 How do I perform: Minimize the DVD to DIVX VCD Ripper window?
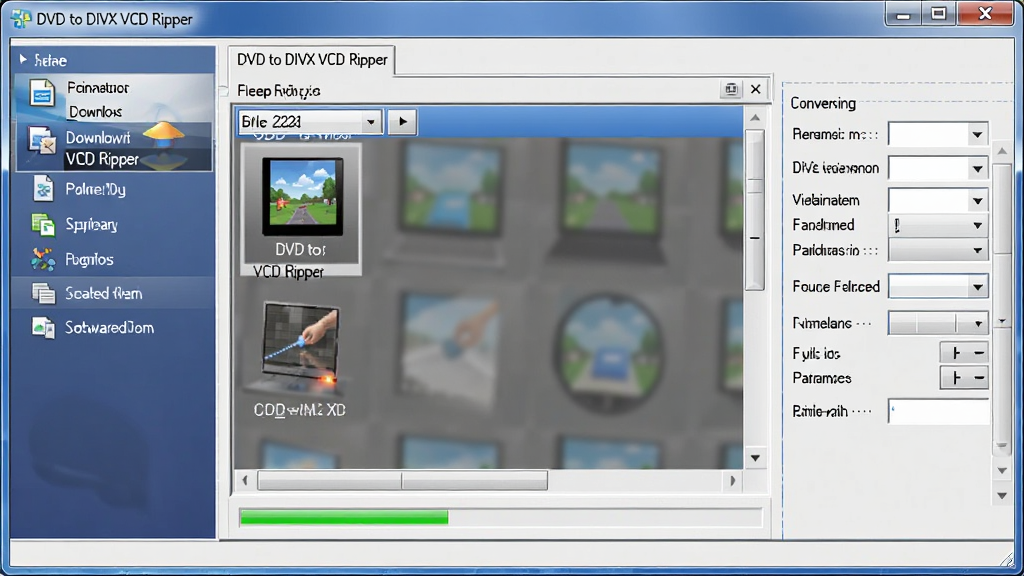point(903,14)
